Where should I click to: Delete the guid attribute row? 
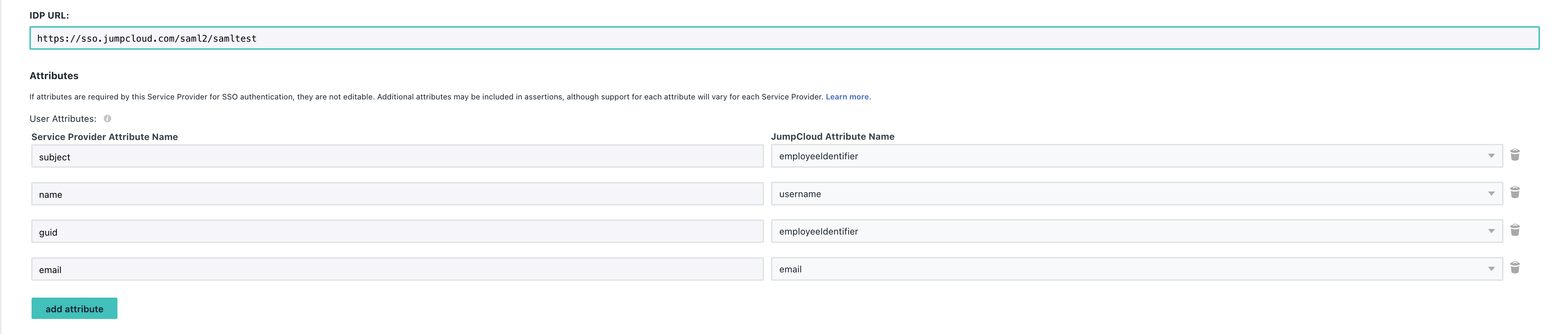1515,230
